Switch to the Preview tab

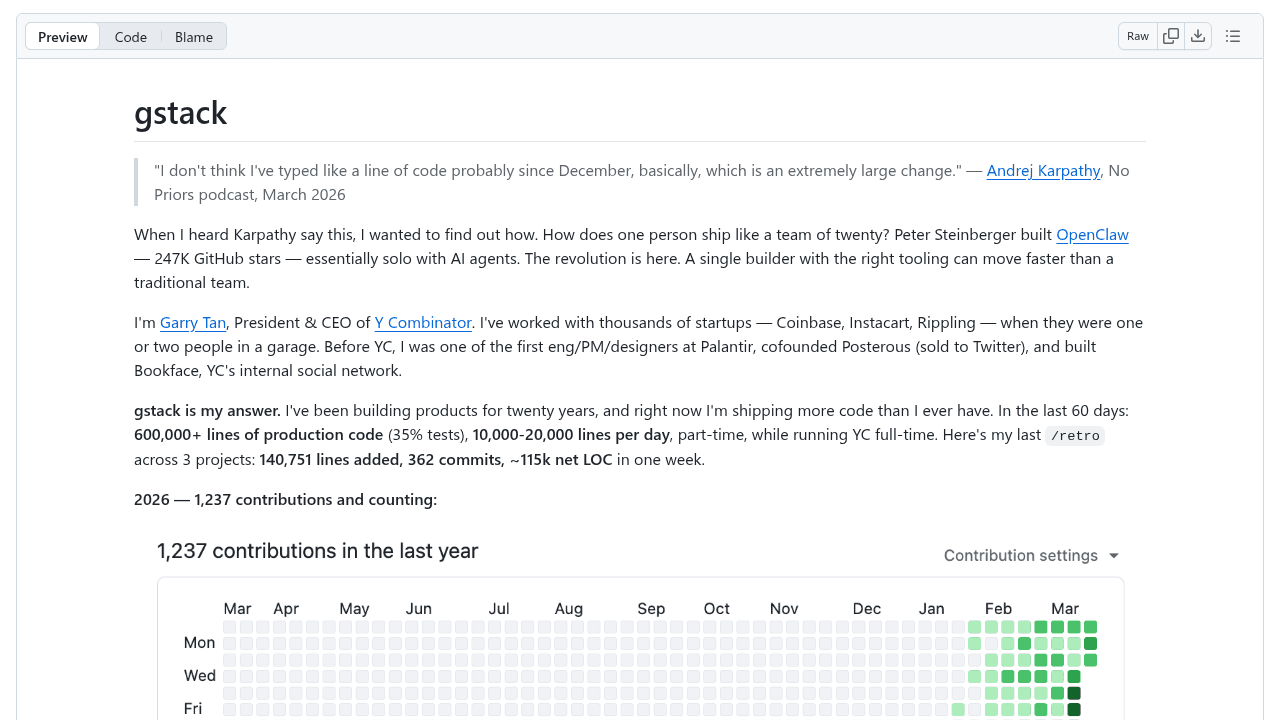(x=63, y=37)
